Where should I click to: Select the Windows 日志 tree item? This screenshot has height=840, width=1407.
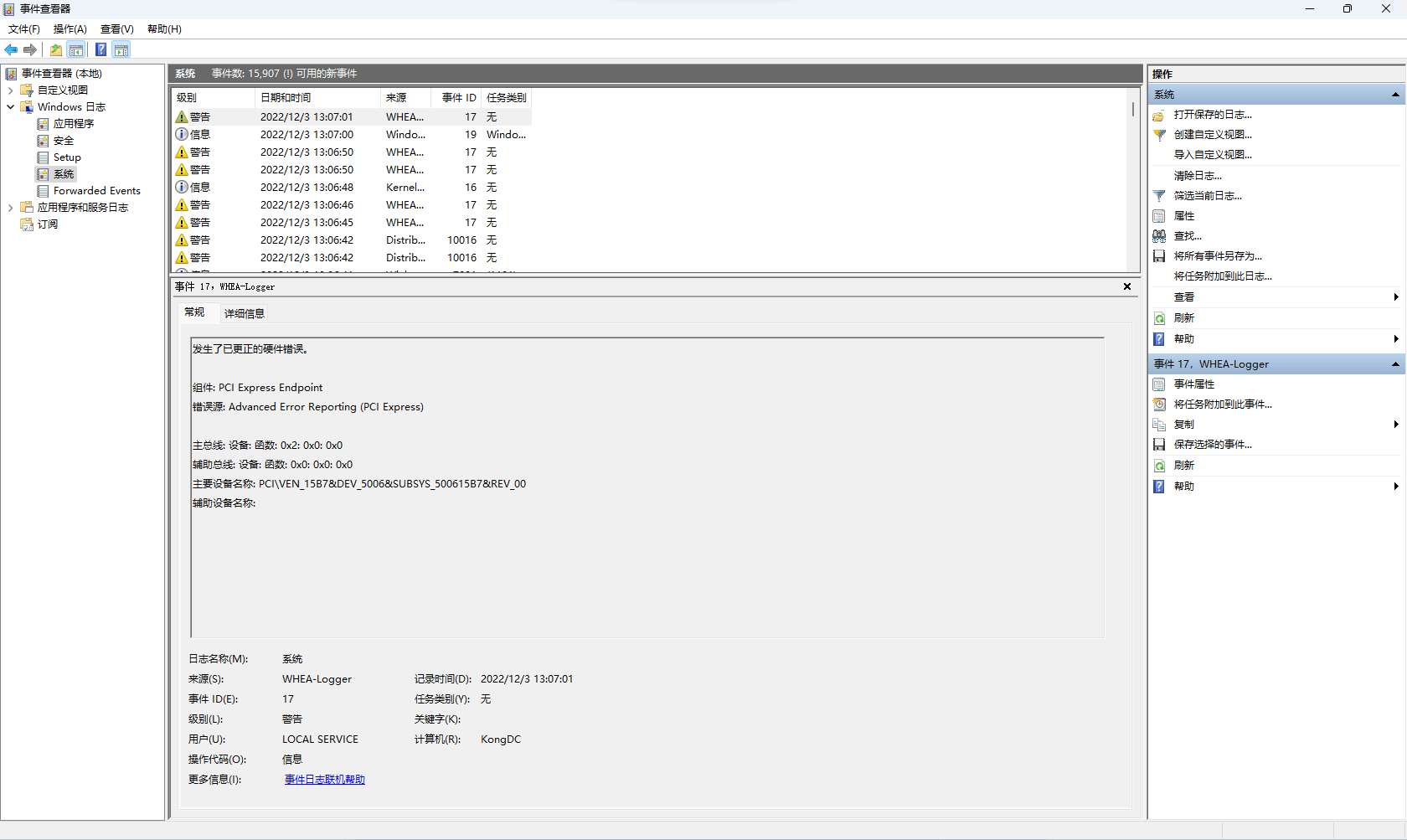[x=71, y=107]
